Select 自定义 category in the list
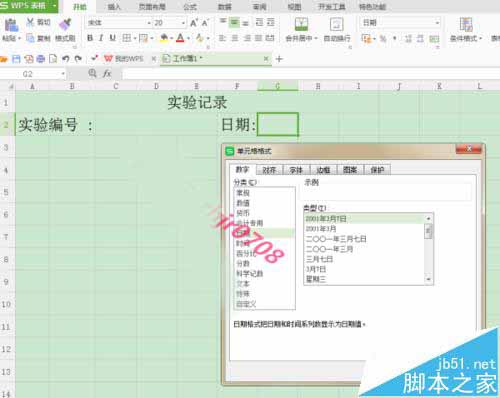The height and width of the screenshot is (398, 500). coord(246,304)
